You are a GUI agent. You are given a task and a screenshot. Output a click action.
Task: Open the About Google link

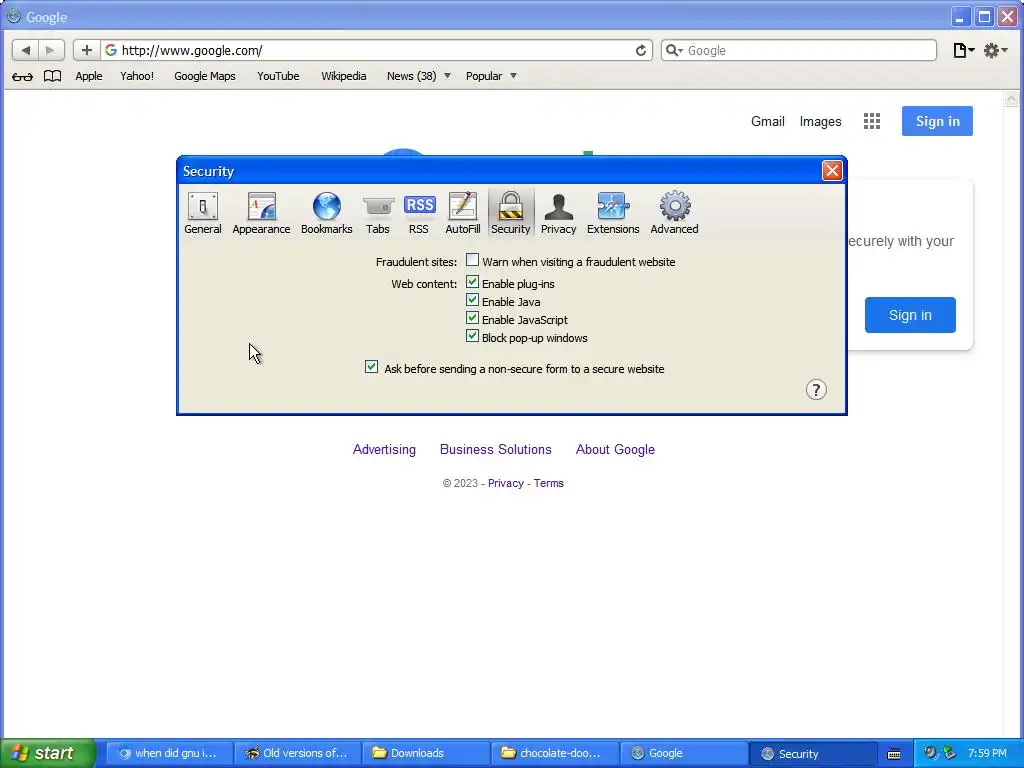(615, 449)
